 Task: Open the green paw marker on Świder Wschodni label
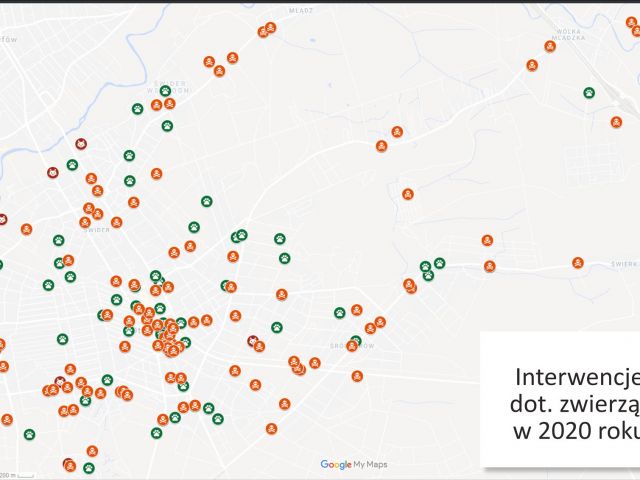coord(165,91)
